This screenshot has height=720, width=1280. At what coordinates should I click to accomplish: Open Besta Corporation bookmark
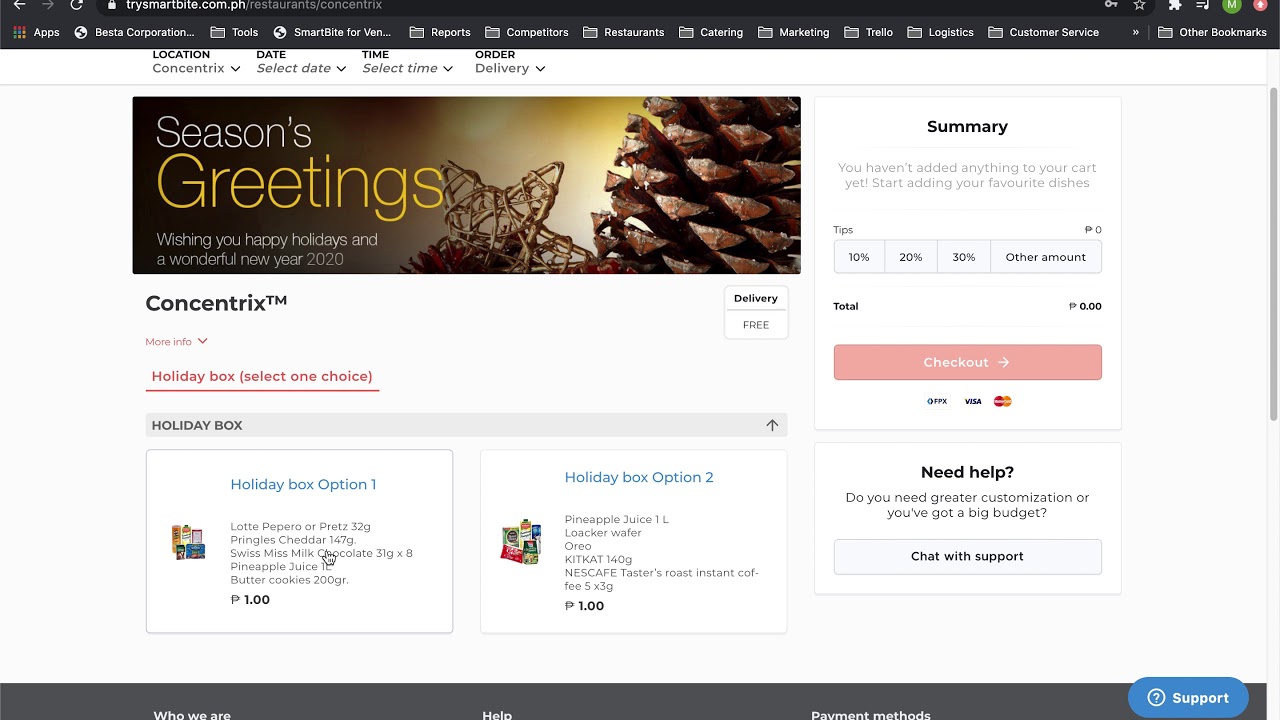pyautogui.click(x=133, y=32)
